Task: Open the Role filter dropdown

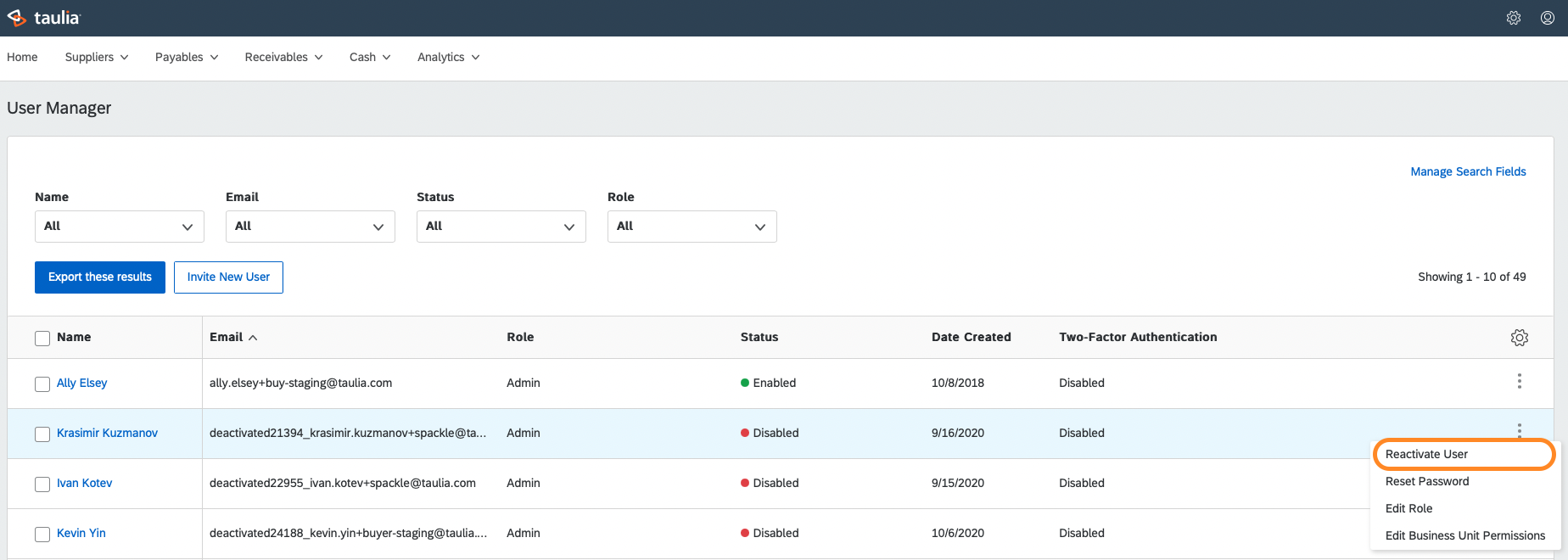Action: [x=692, y=227]
